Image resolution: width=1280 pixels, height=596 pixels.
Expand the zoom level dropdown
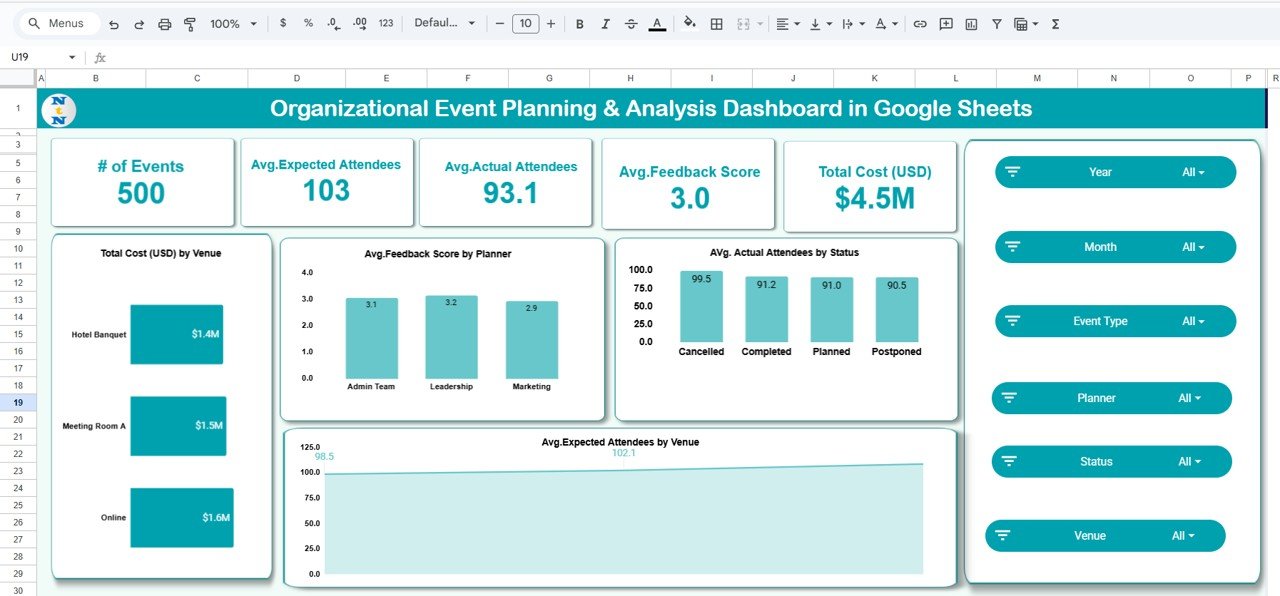click(x=253, y=23)
